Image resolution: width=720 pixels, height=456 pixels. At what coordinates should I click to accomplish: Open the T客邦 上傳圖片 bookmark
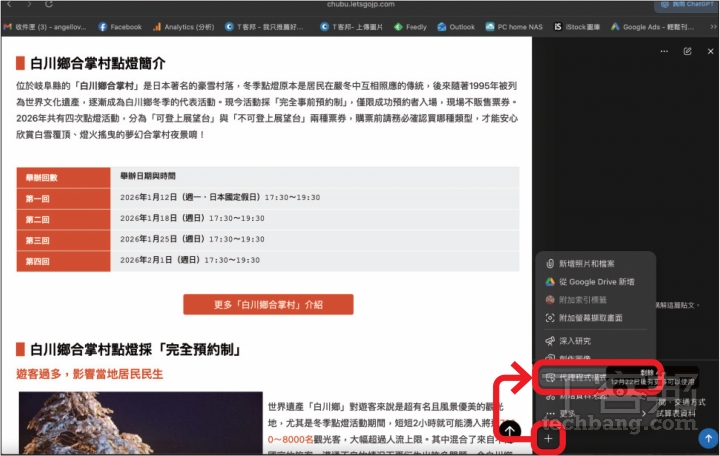pos(351,27)
